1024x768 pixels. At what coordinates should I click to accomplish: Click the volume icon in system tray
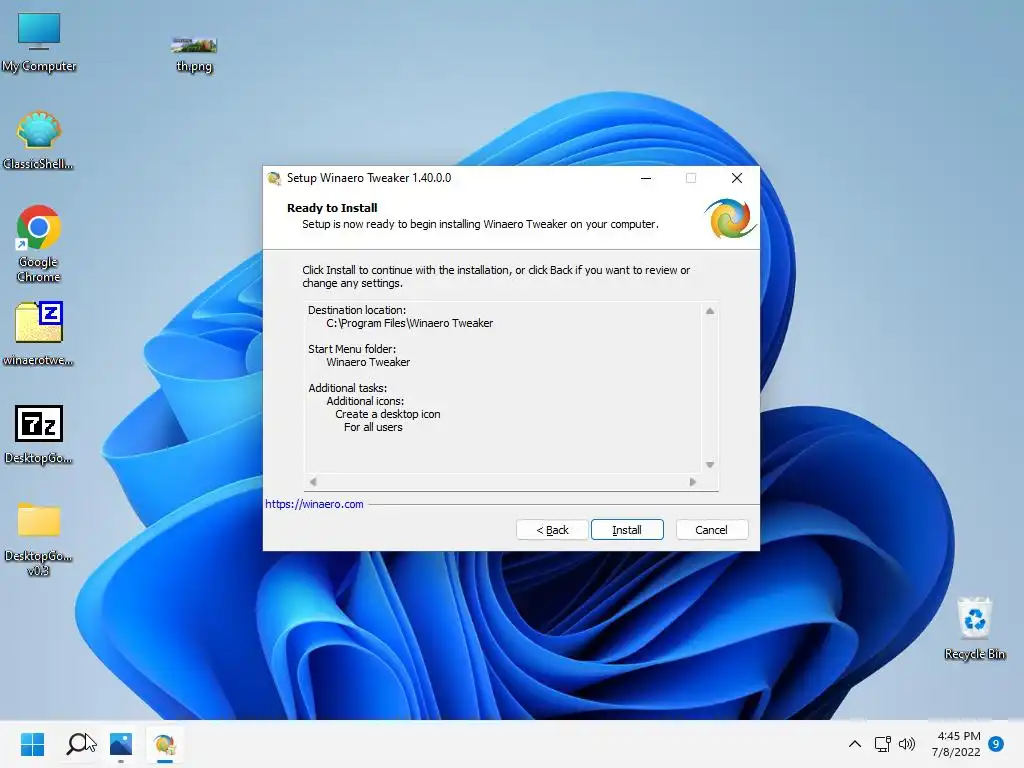click(x=906, y=744)
